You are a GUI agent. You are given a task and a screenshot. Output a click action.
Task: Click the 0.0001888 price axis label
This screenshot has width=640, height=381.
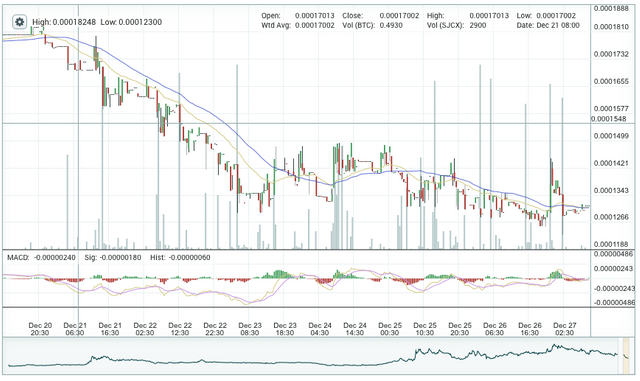tap(611, 8)
